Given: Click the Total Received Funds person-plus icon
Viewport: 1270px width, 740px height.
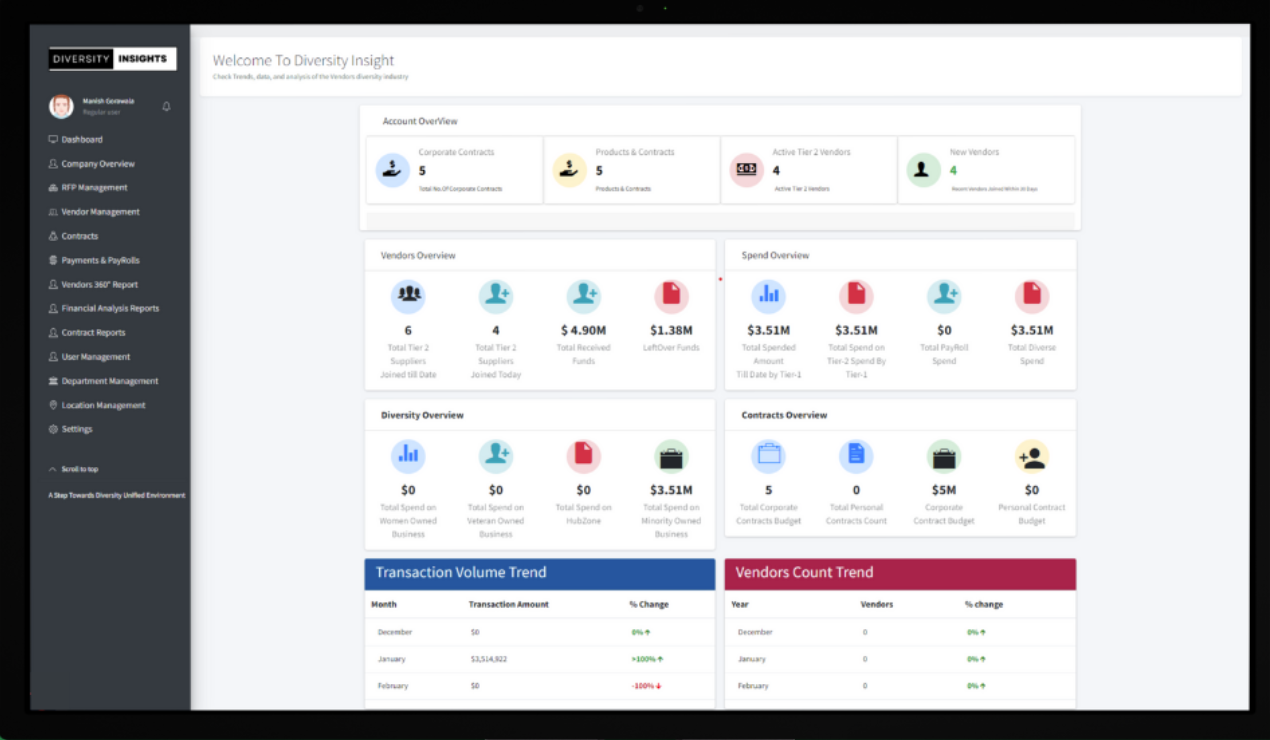Looking at the screenshot, I should (x=584, y=294).
